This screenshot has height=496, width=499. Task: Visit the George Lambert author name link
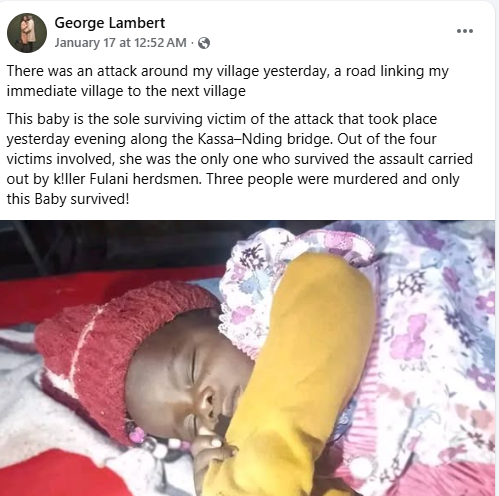click(x=110, y=23)
